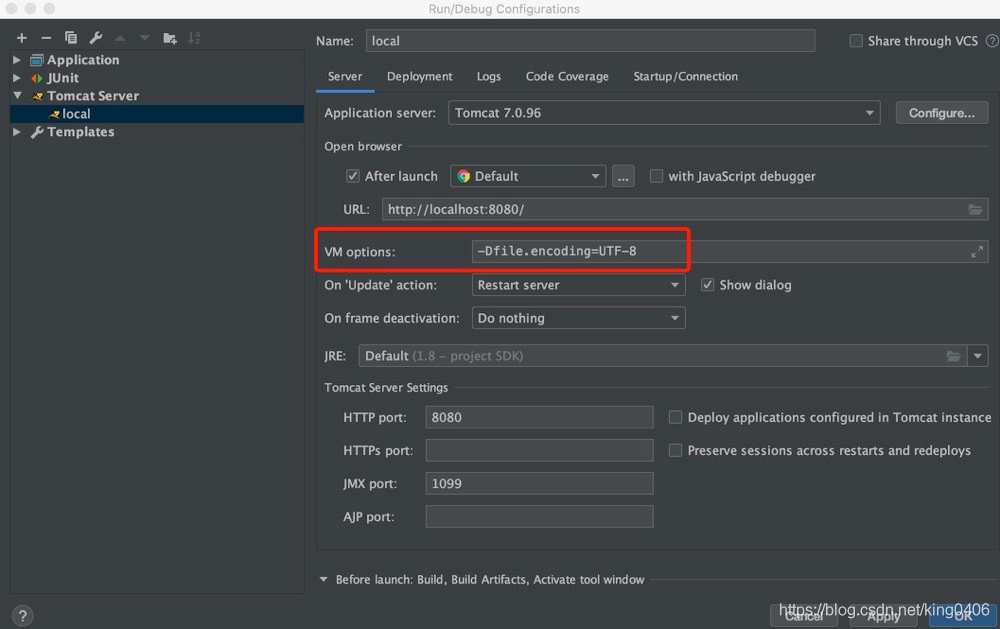The image size is (1000, 629).
Task: Open help for Share through VCS
Action: tap(992, 41)
